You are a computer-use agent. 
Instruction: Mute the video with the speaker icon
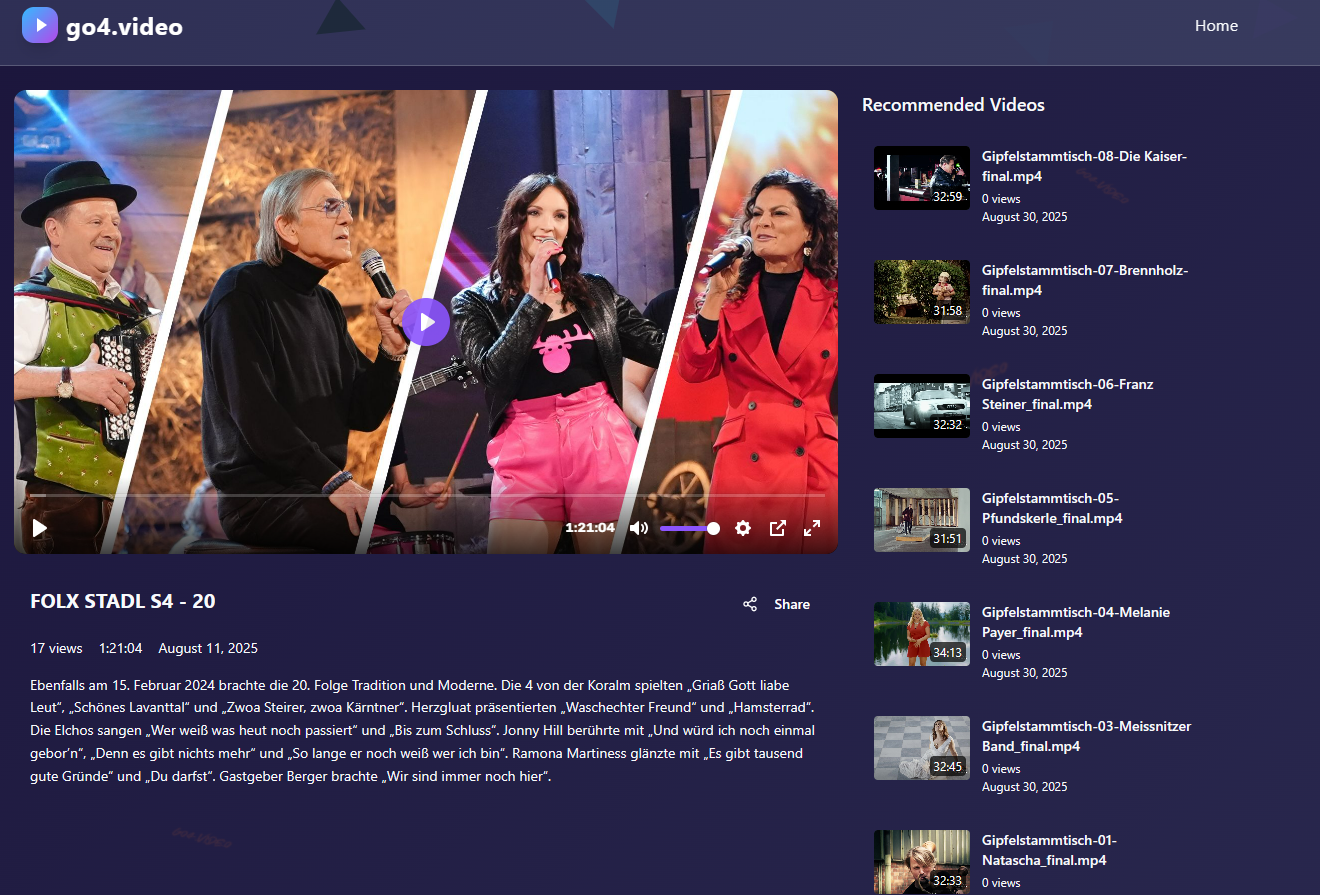click(x=639, y=528)
